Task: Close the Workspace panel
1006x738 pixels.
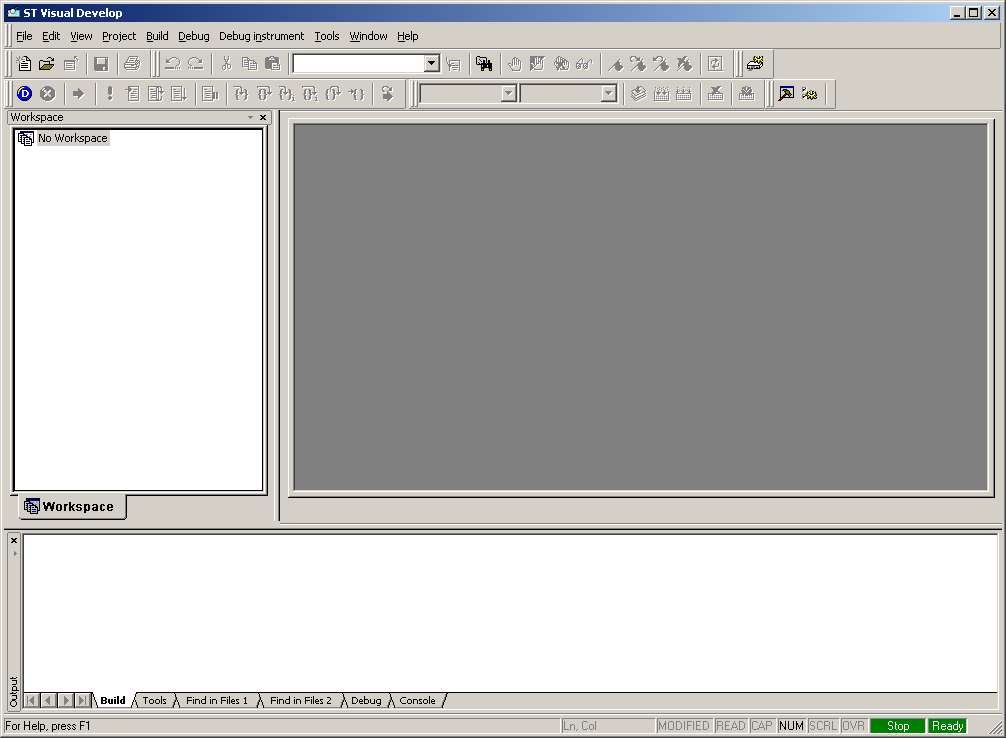Action: click(x=262, y=117)
